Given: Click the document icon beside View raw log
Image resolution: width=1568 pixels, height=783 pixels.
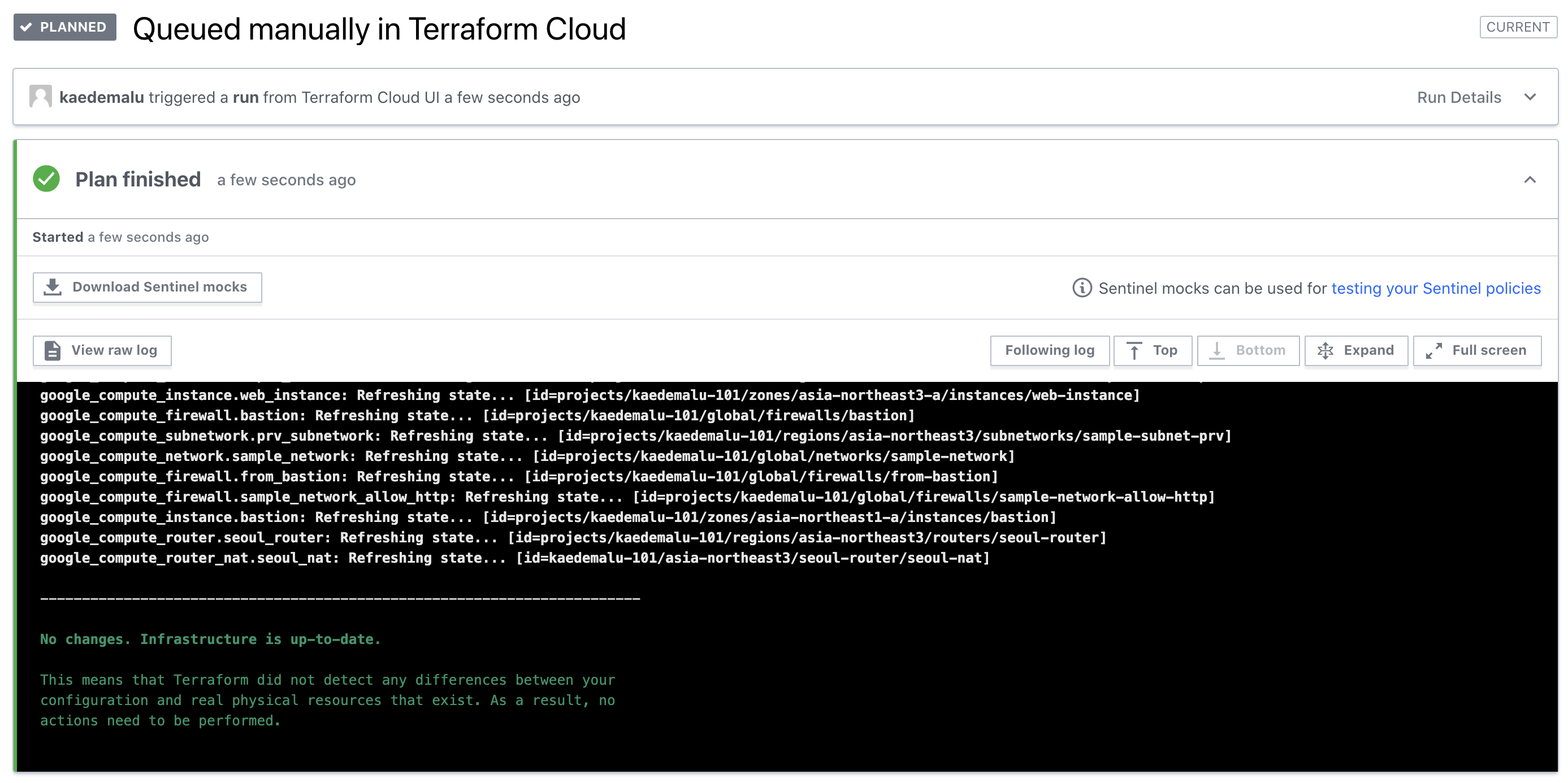Looking at the screenshot, I should point(53,350).
